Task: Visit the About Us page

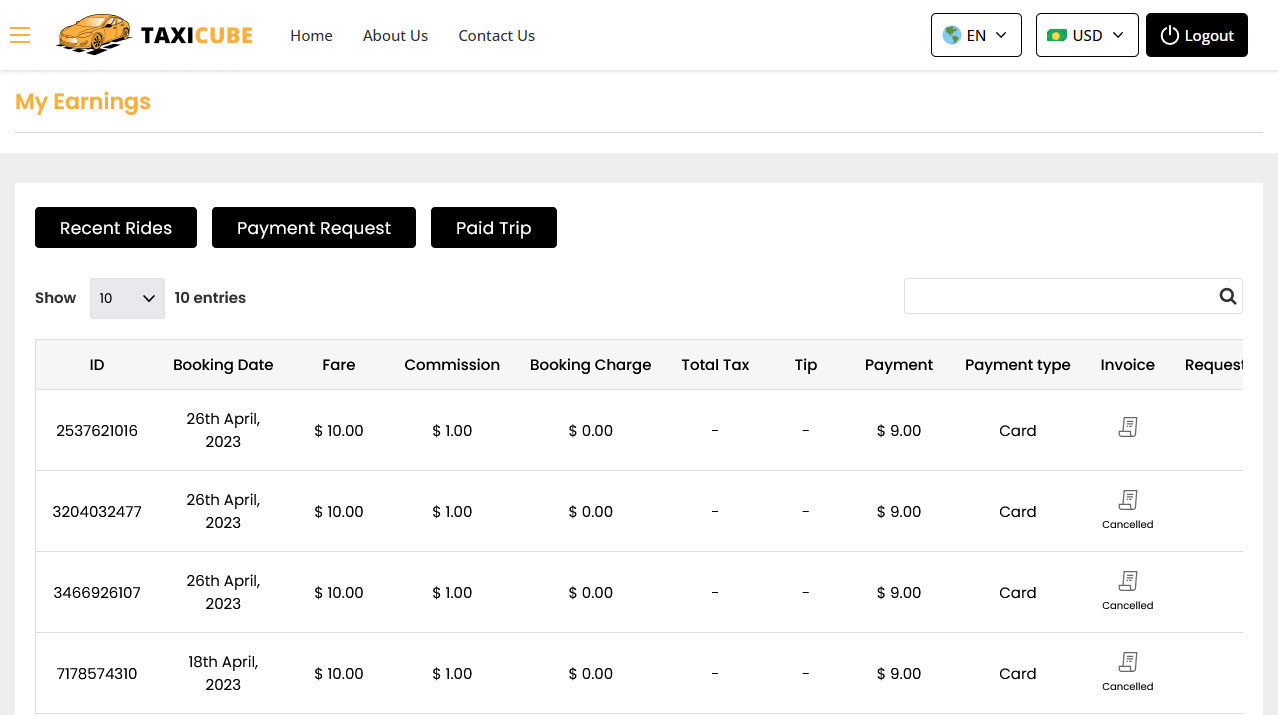Action: (395, 35)
